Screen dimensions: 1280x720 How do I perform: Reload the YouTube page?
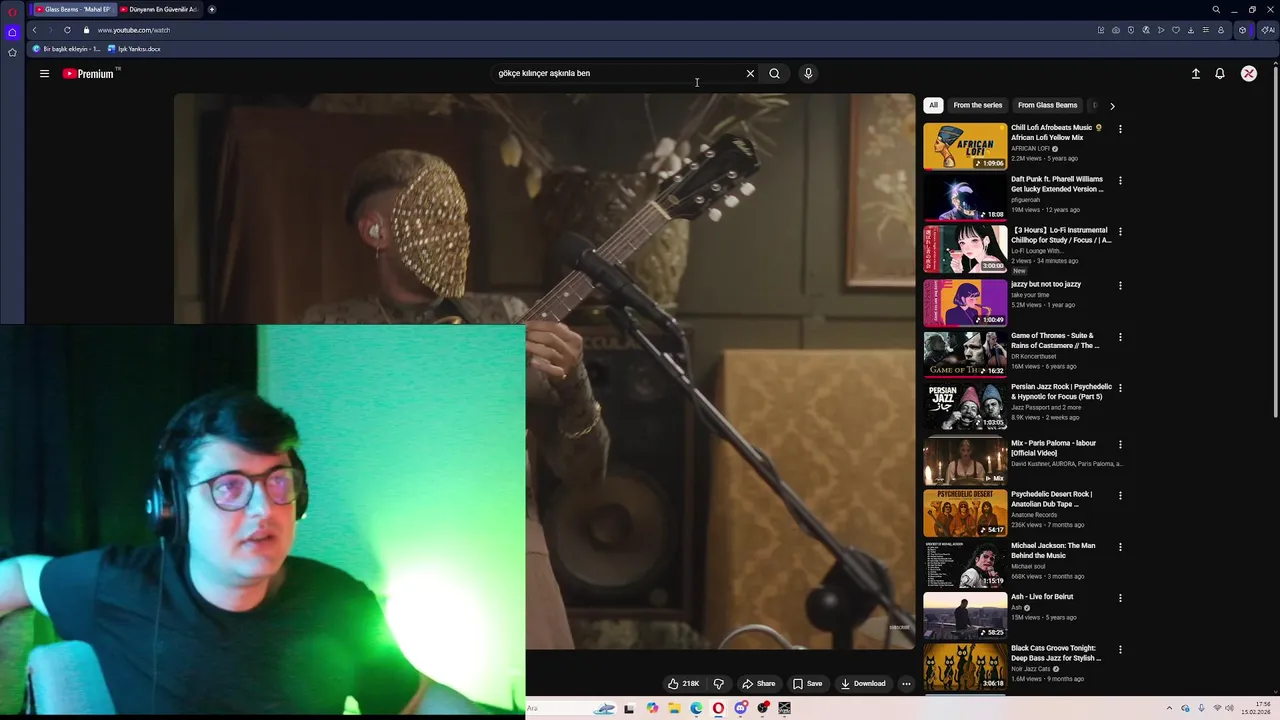tap(67, 30)
